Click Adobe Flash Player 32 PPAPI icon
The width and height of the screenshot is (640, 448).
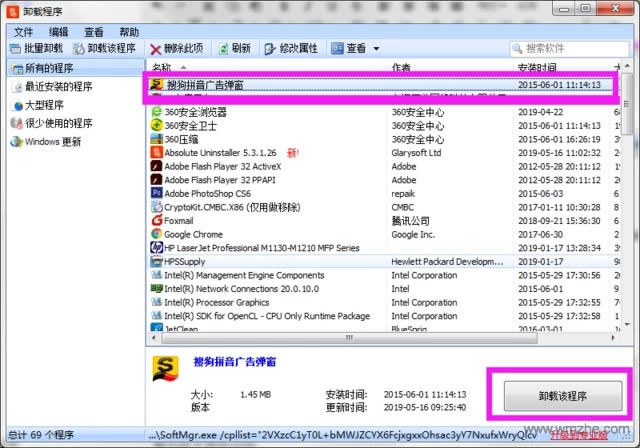157,180
